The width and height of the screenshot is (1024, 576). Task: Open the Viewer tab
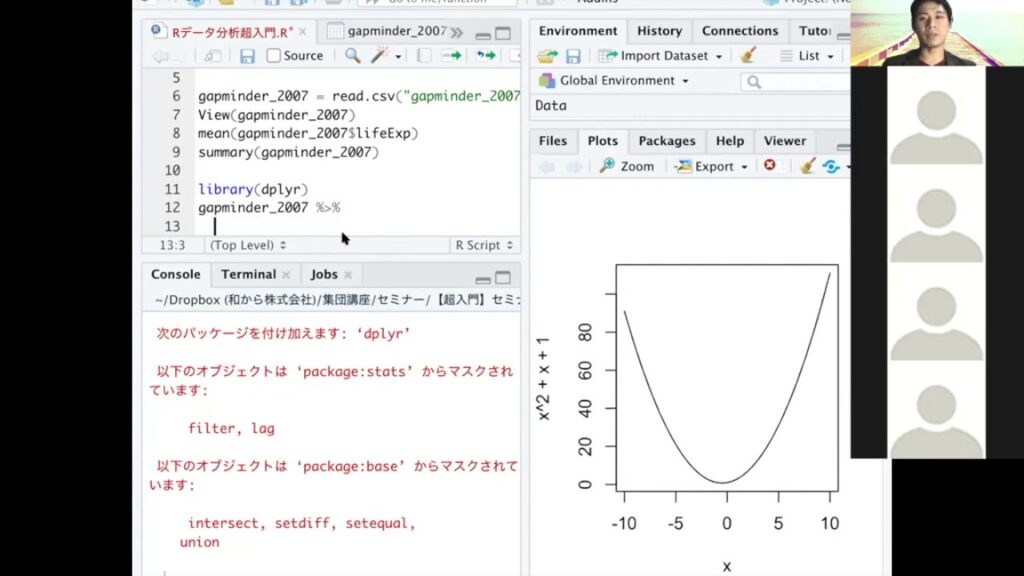click(785, 140)
